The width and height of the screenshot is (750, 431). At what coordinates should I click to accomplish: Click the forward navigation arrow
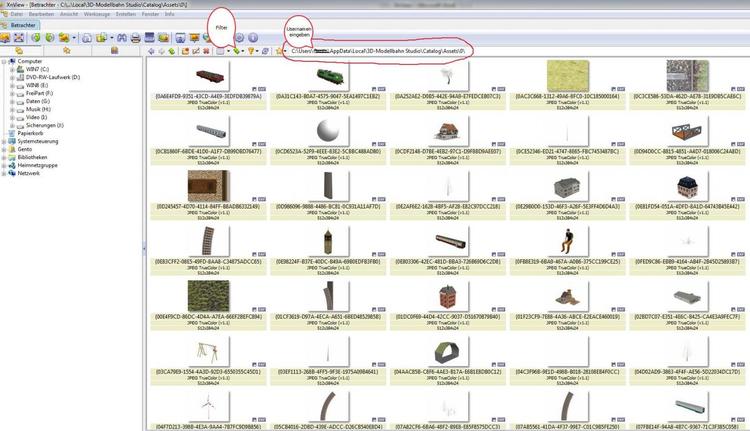[161, 50]
